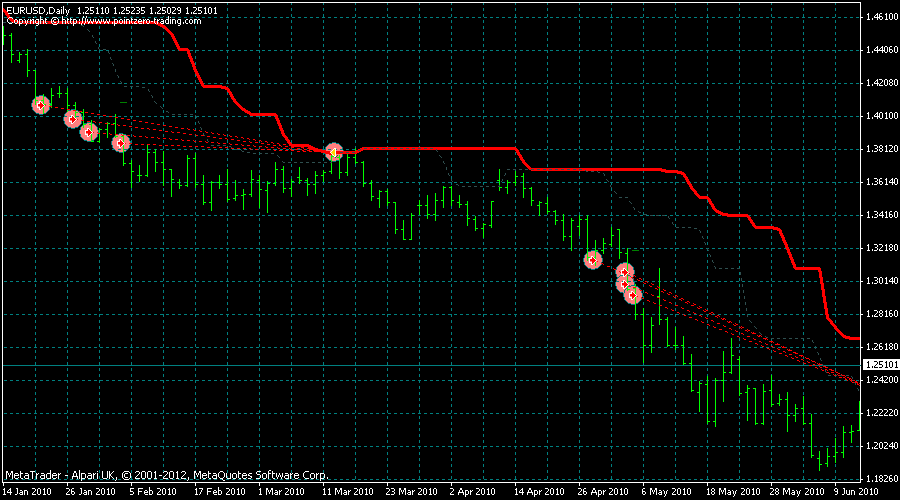Click the 1.26180 price scale label
900x500 pixels.
coord(882,347)
